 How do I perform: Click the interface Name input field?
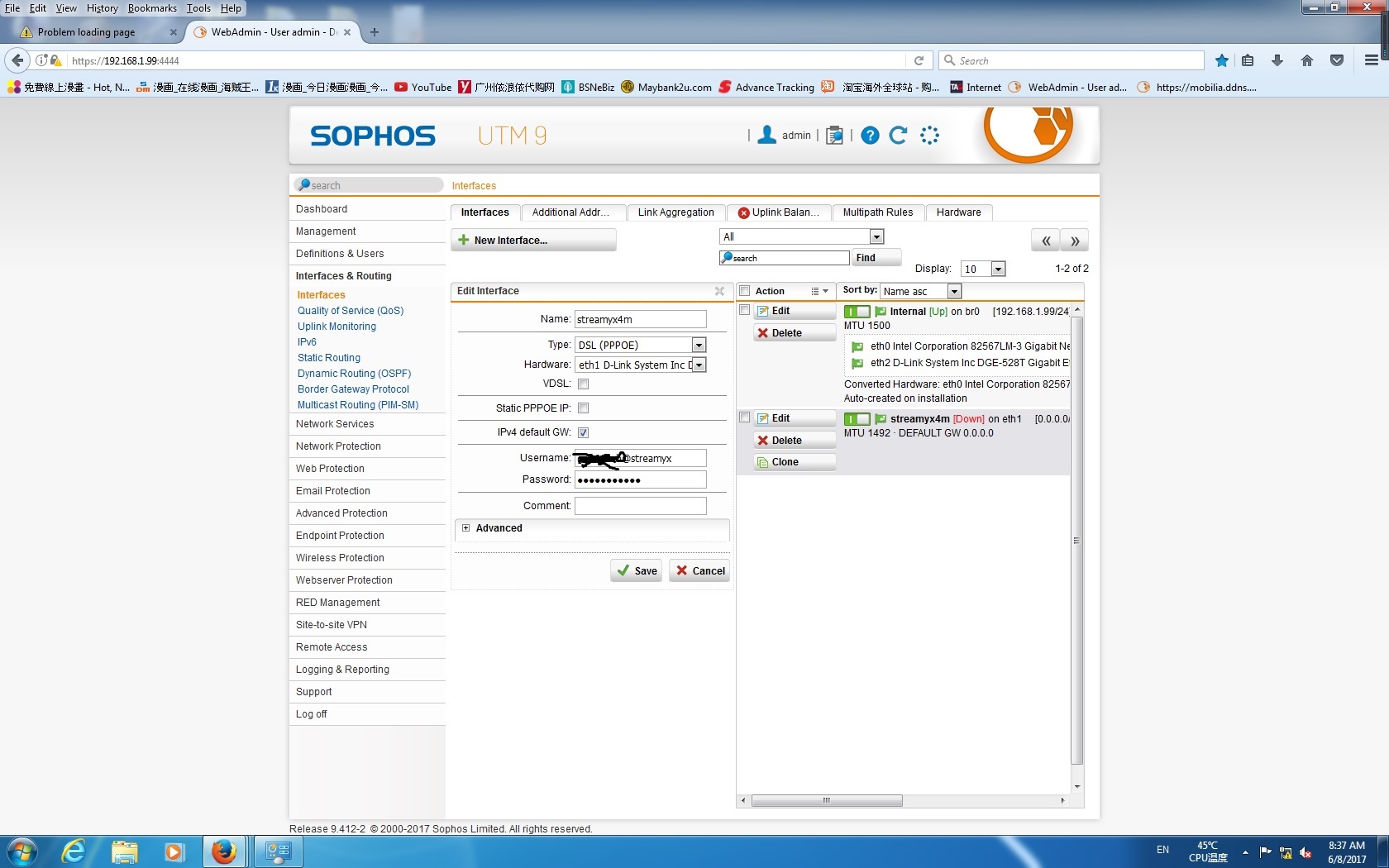coord(641,319)
